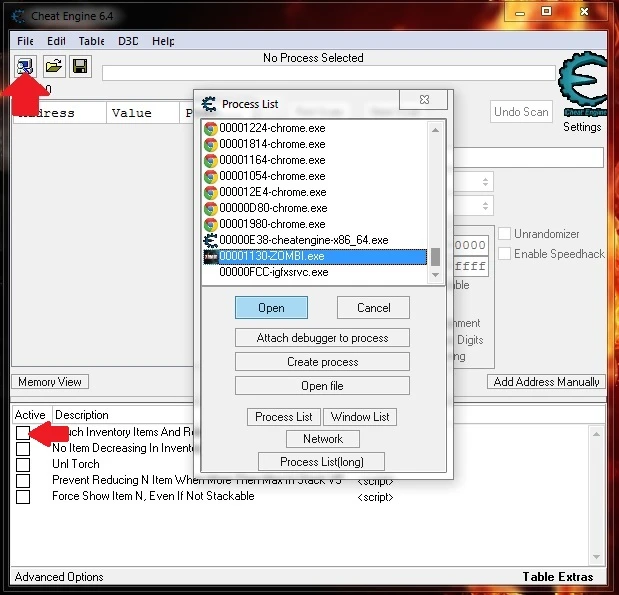This screenshot has height=595, width=619.
Task: Click the Active column header
Action: [x=30, y=415]
